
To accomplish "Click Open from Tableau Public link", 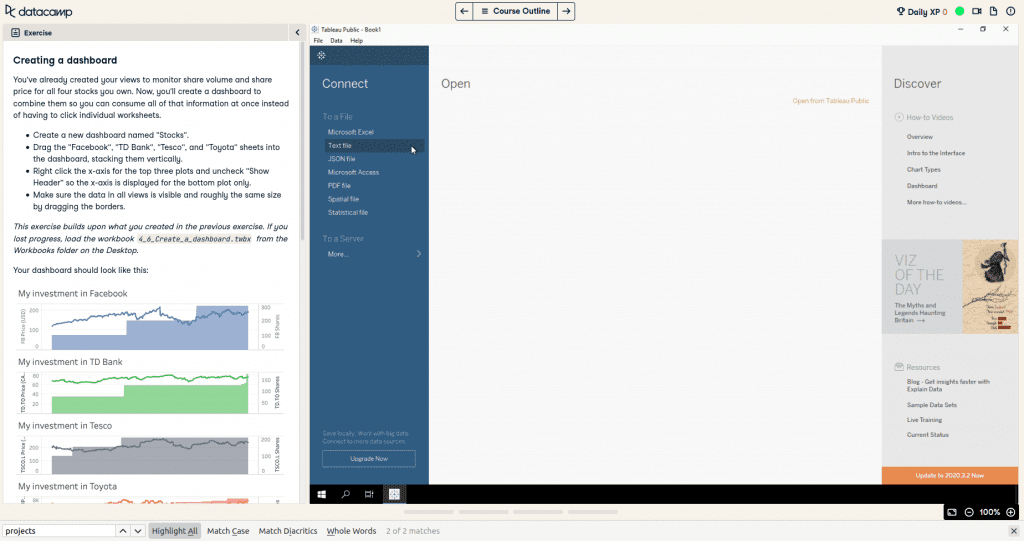I will (831, 101).
